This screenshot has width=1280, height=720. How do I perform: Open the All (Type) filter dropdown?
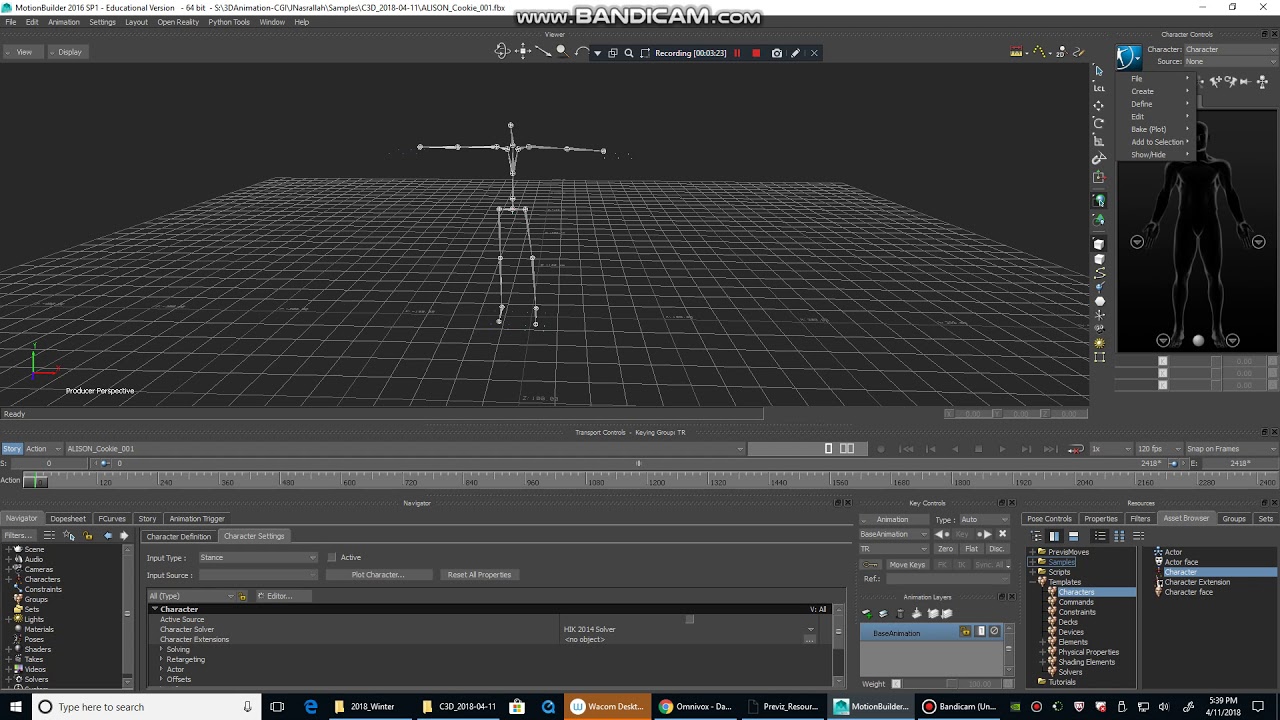[x=190, y=596]
